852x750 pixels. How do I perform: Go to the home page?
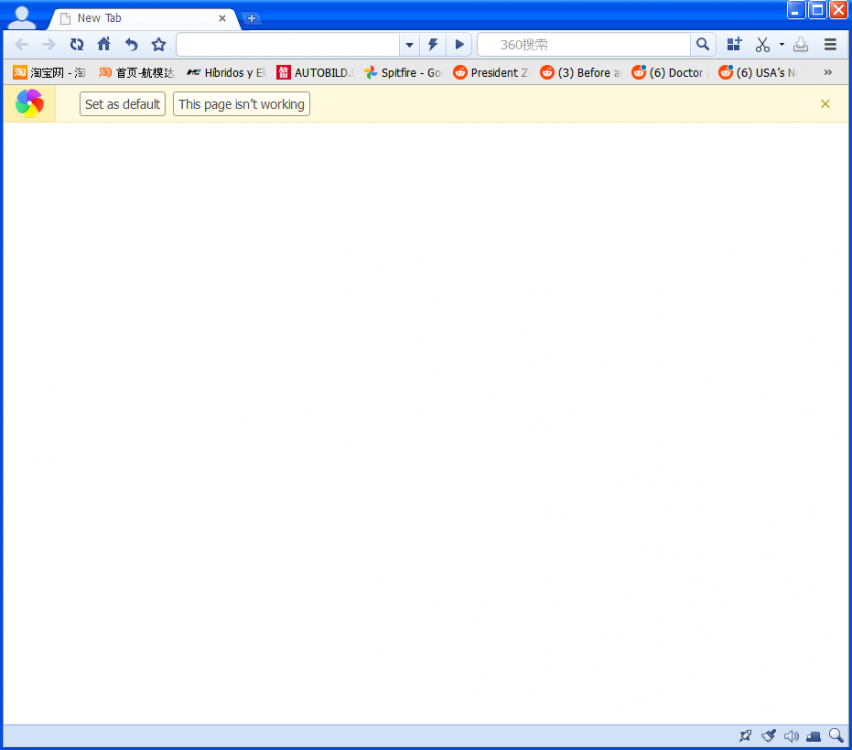(104, 44)
